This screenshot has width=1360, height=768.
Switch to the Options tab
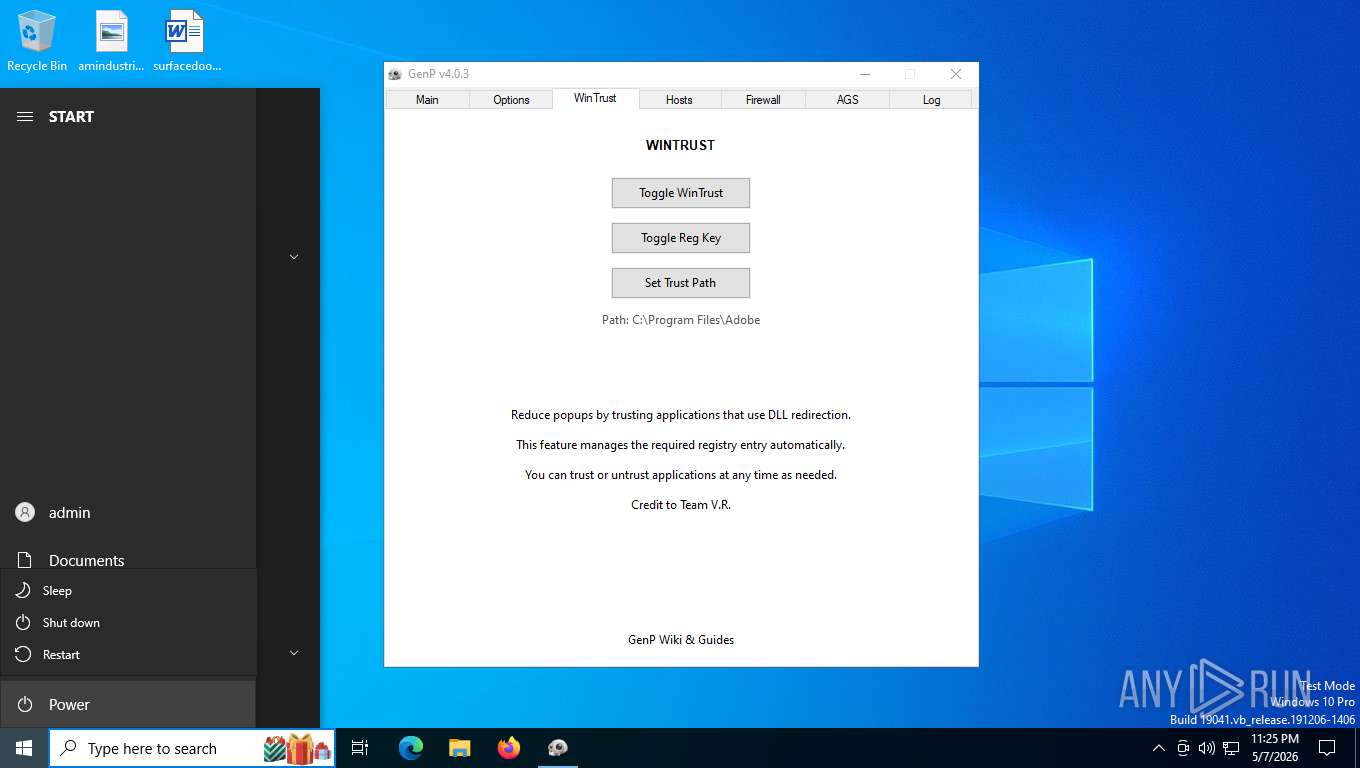[x=511, y=99]
